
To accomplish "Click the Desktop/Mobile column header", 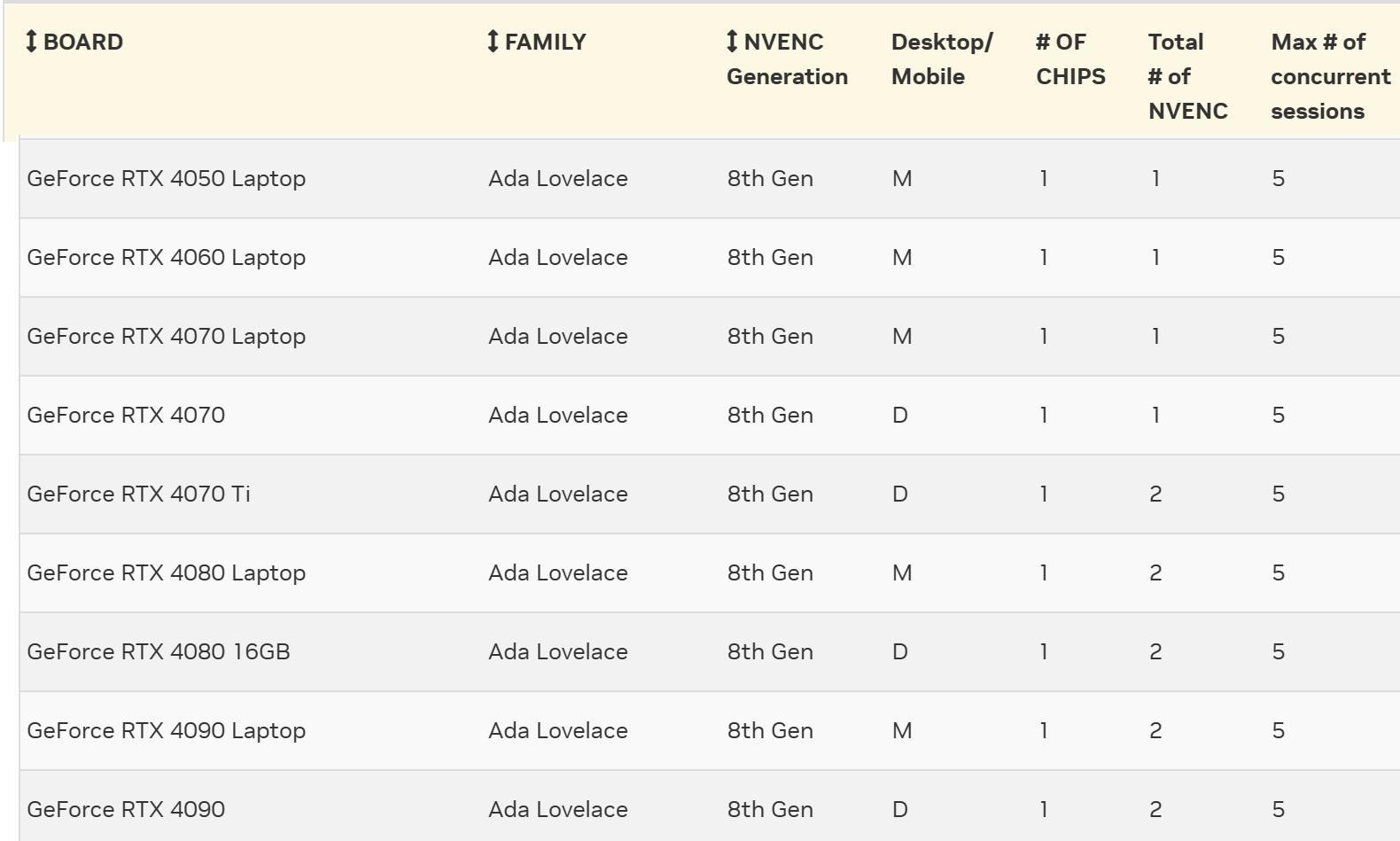I will pyautogui.click(x=942, y=59).
